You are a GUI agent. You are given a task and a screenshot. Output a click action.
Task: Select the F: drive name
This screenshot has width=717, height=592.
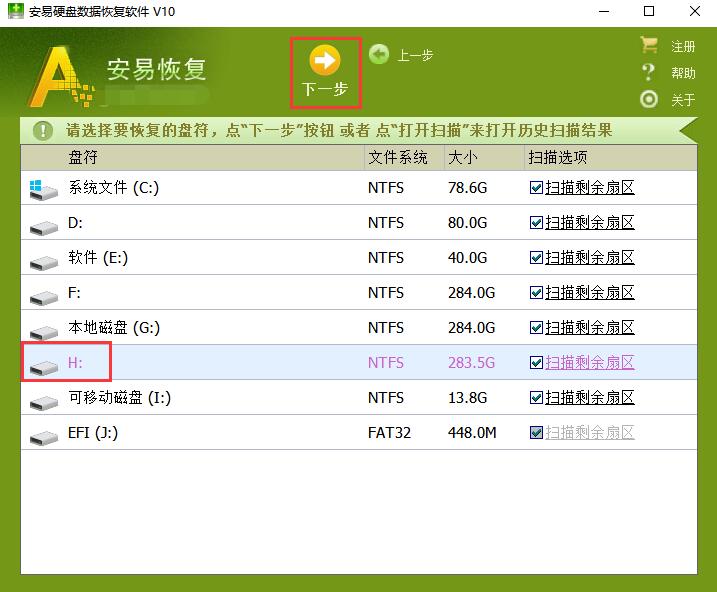click(x=75, y=293)
